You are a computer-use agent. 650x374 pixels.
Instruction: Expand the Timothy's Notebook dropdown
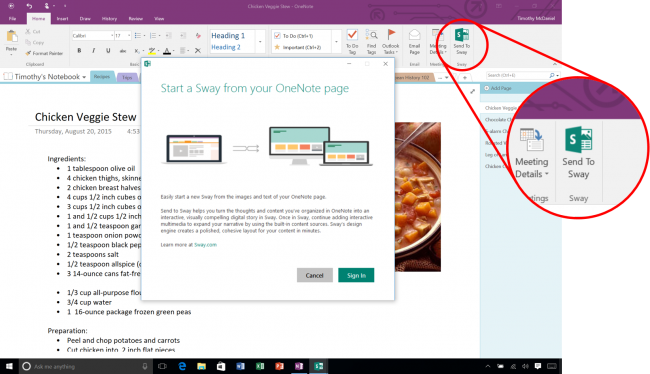[x=45, y=77]
